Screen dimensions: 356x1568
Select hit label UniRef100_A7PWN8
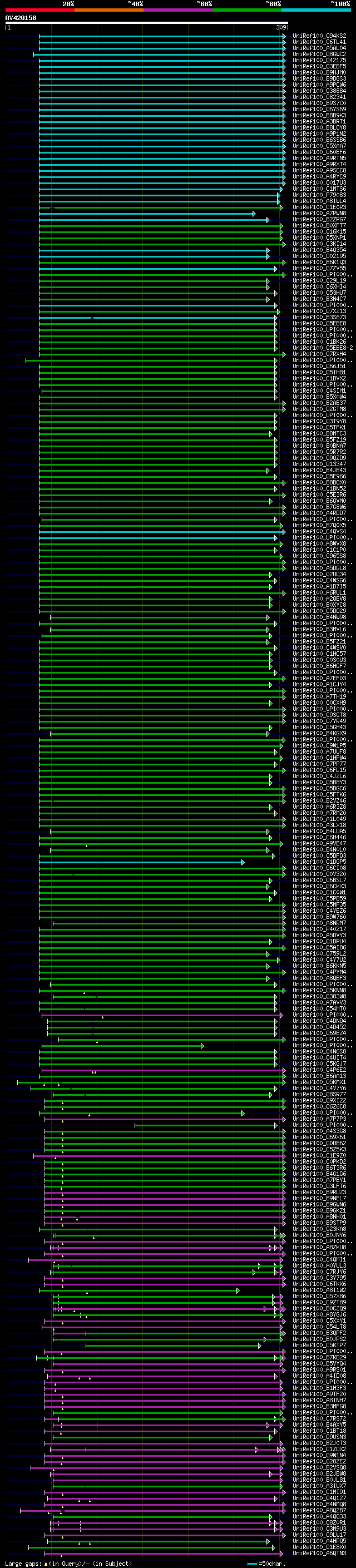(319, 213)
